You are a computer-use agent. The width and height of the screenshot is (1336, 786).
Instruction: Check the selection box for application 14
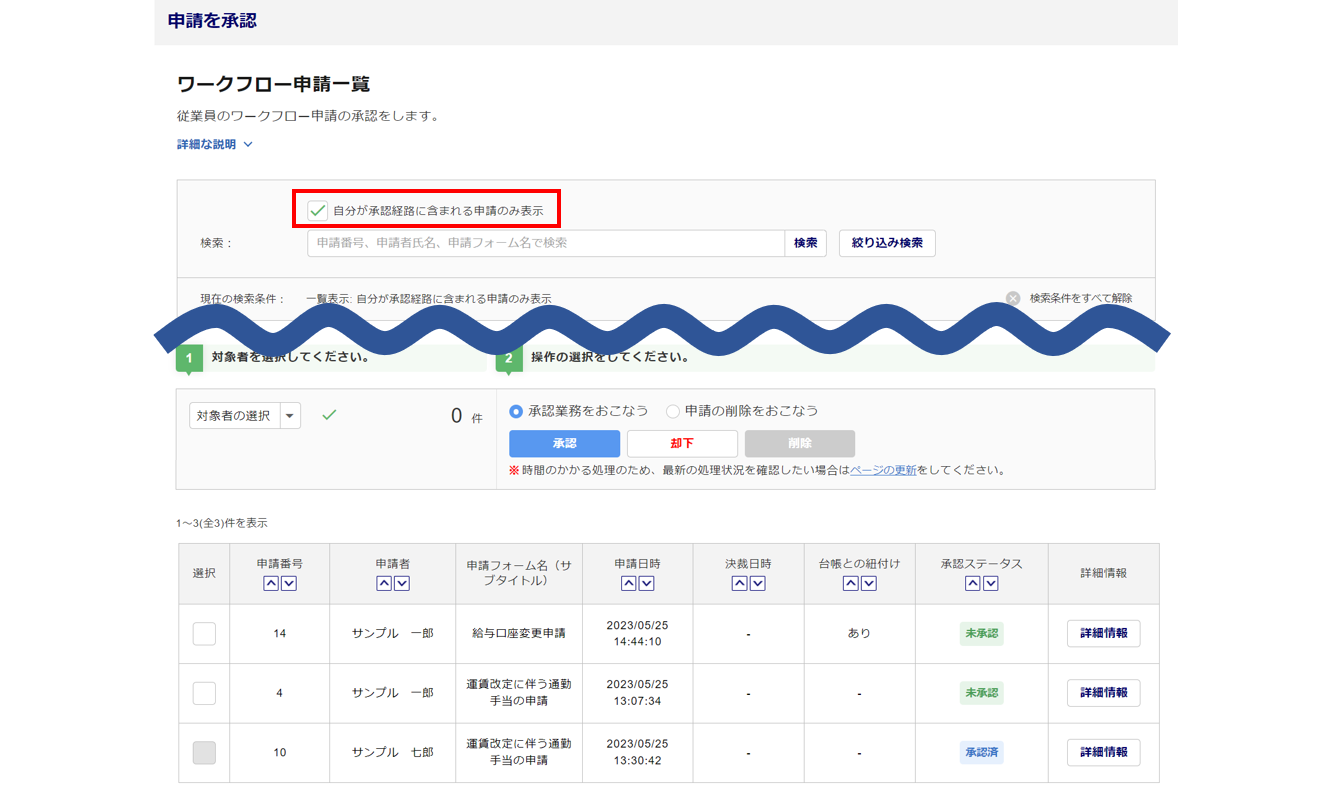204,633
